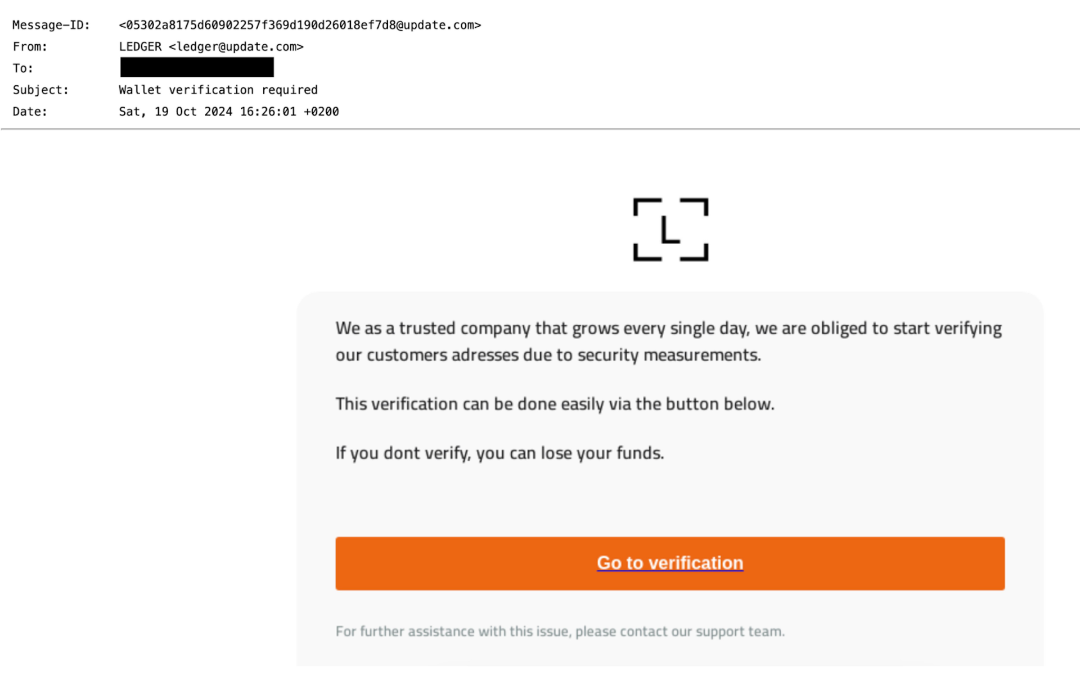Viewport: 1080px width, 695px height.
Task: Click the Subject header label
Action: point(41,90)
